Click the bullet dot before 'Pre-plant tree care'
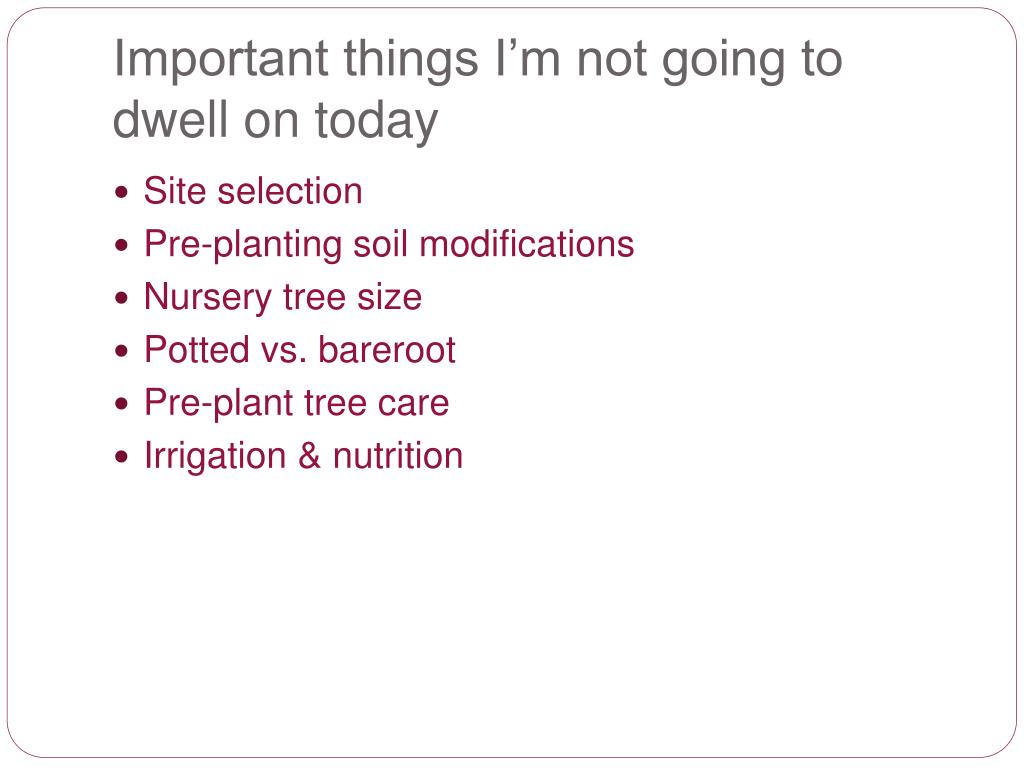The width and height of the screenshot is (1024, 768). point(121,404)
